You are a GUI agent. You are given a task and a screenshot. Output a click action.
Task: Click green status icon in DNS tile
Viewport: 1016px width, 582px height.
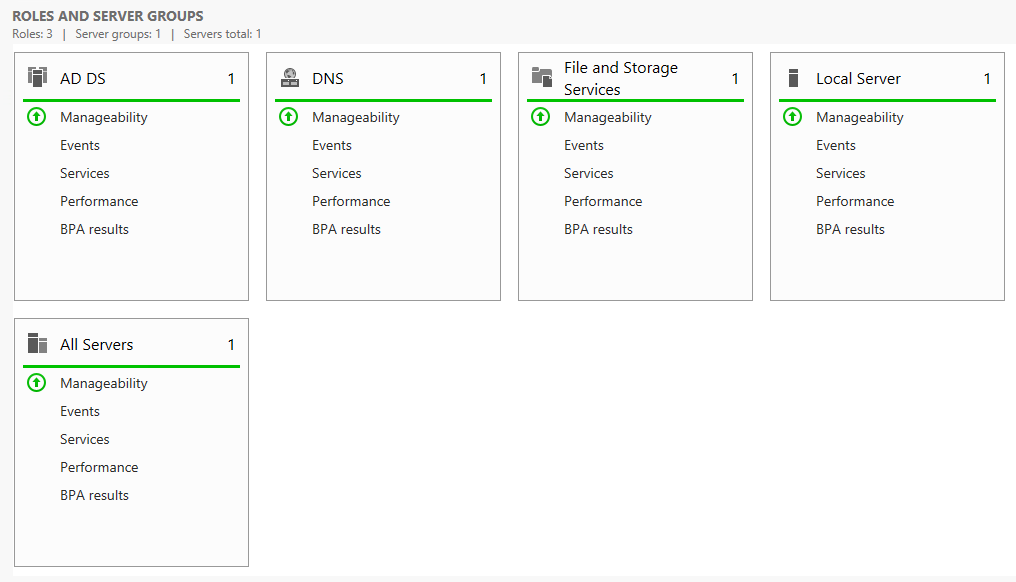tap(288, 117)
